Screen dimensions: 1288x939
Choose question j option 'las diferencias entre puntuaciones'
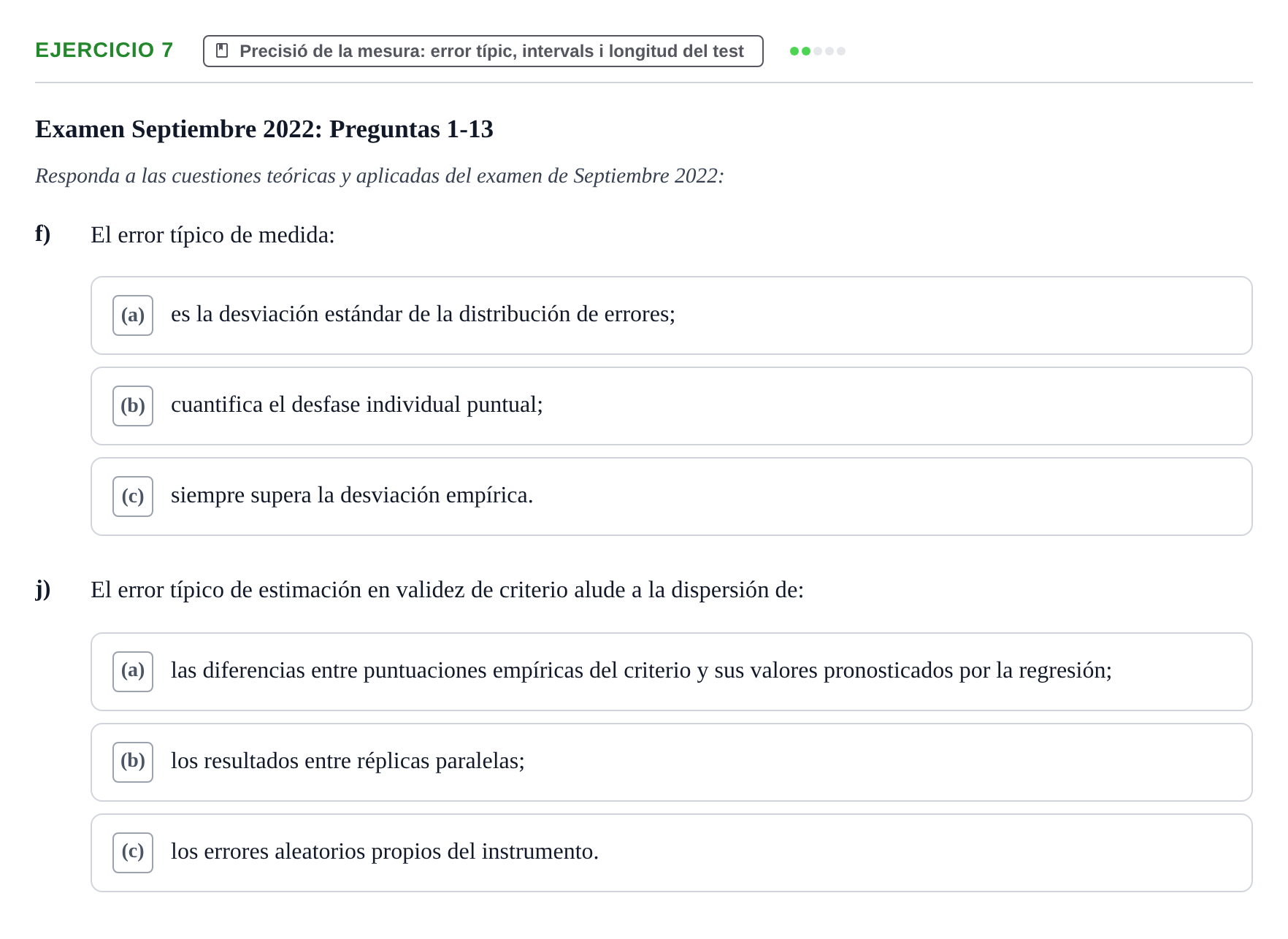pyautogui.click(x=671, y=672)
